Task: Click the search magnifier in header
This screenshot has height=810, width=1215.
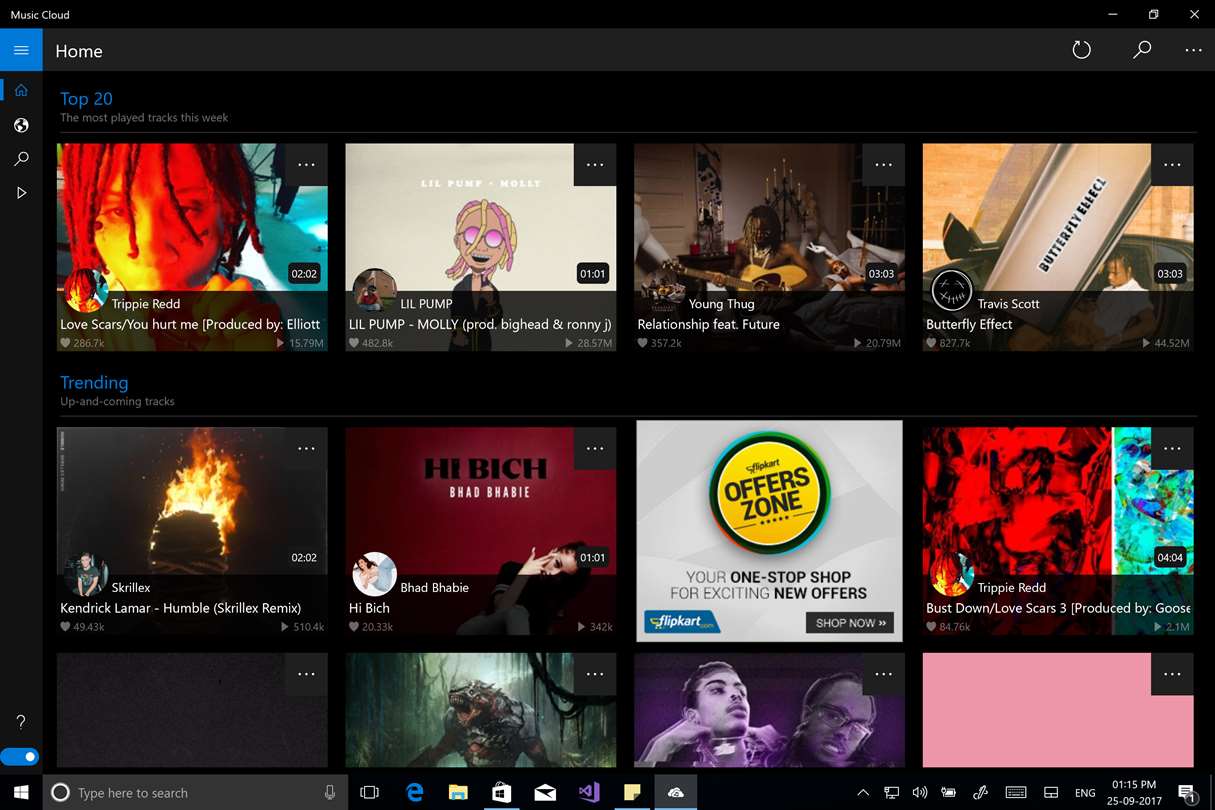Action: [1142, 50]
